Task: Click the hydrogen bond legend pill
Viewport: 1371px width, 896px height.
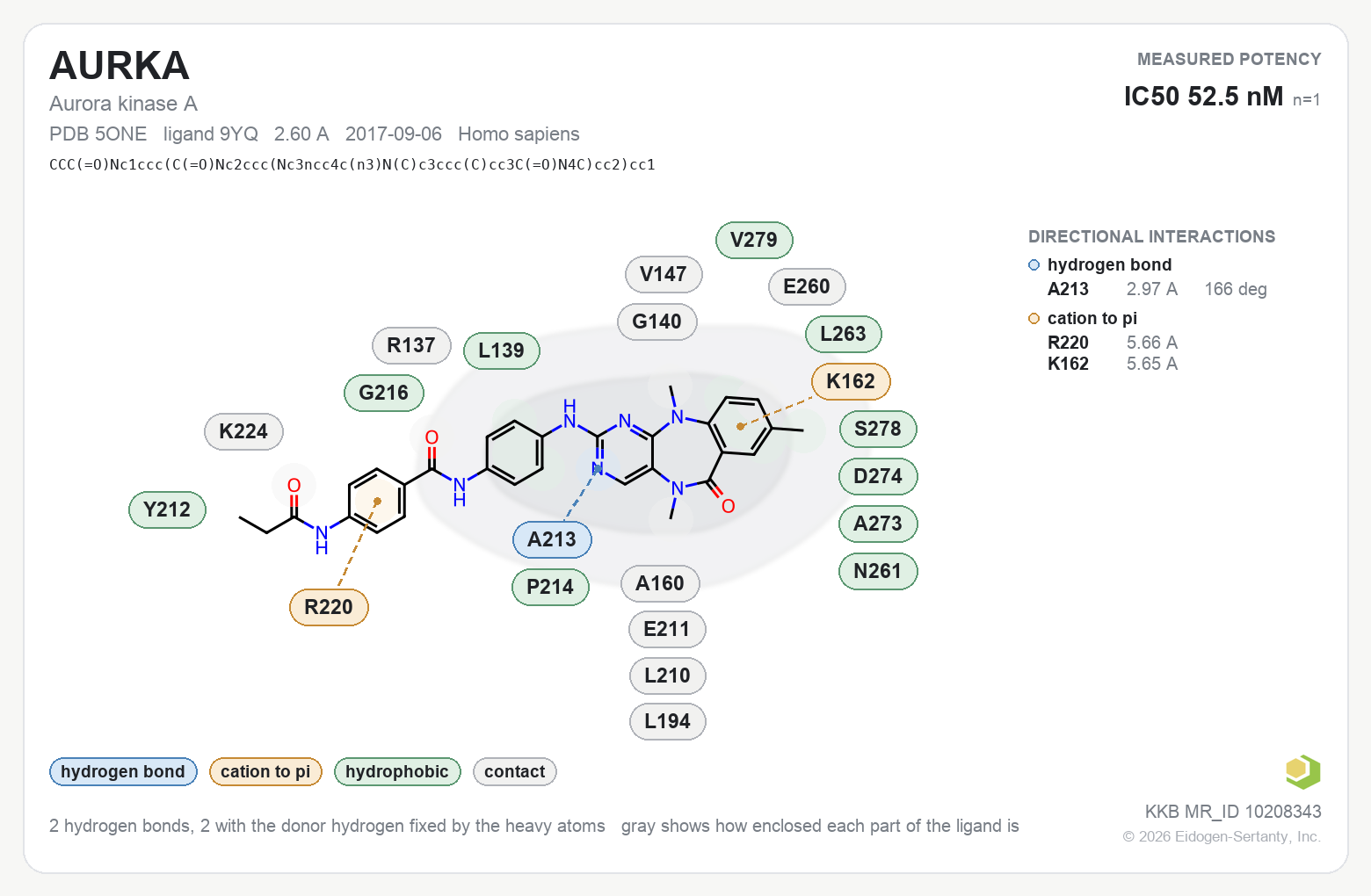Action: pos(123,771)
